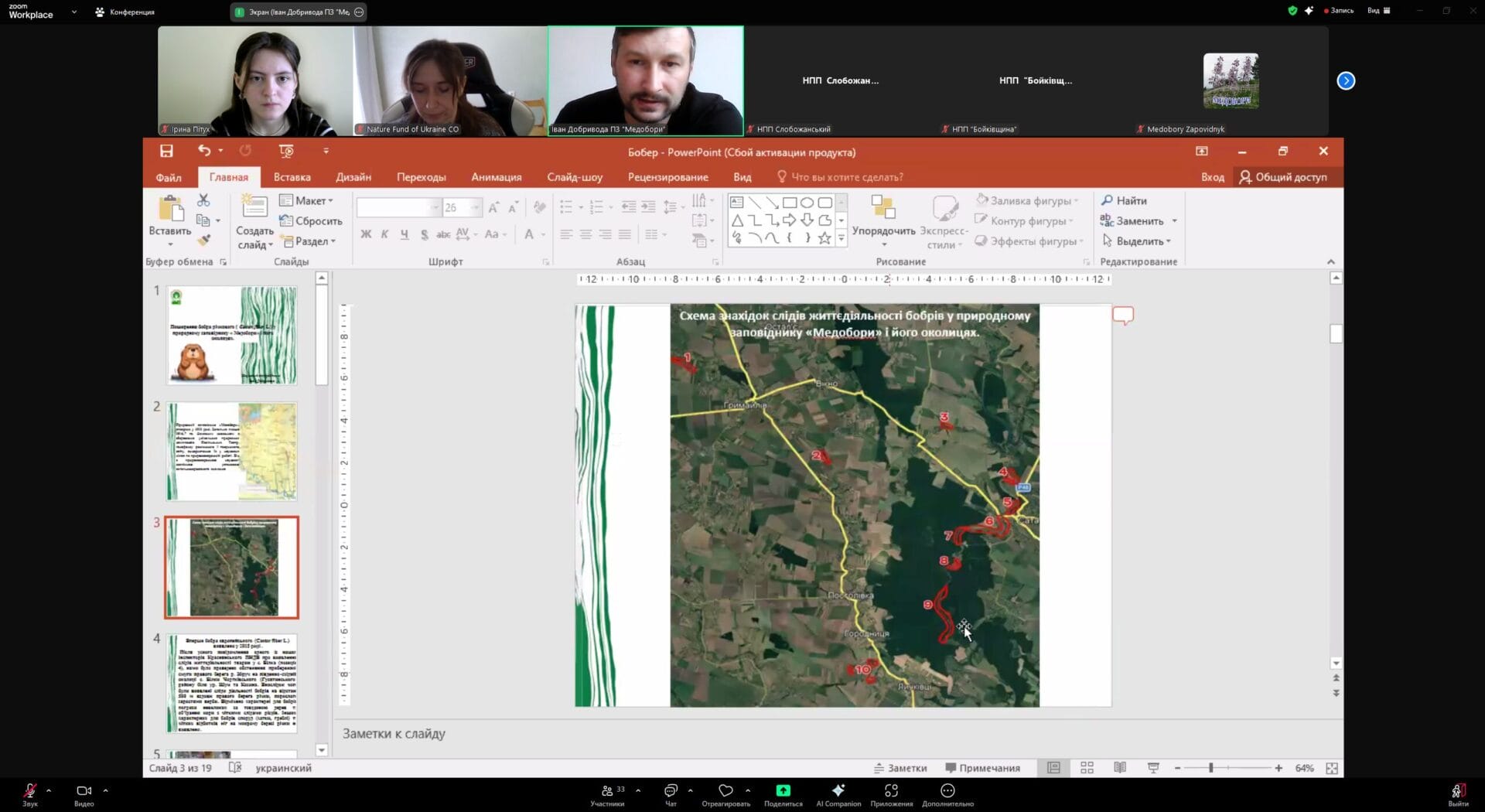Click the zoom level slider

1211,768
